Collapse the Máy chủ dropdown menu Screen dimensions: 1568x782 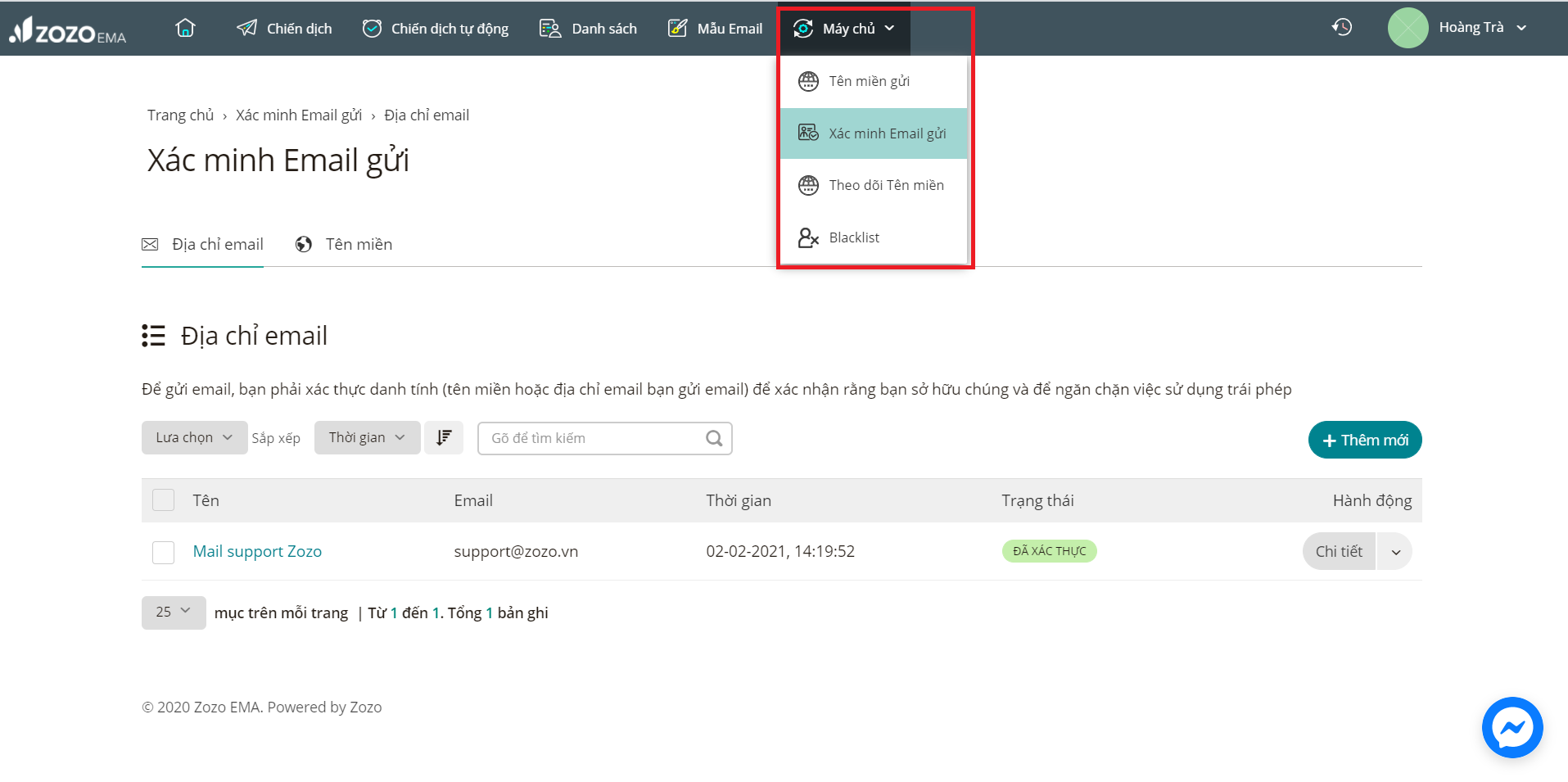pyautogui.click(x=844, y=29)
